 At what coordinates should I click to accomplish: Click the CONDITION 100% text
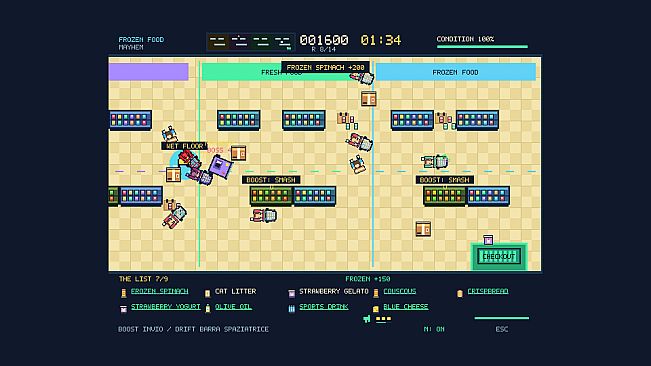[465, 39]
